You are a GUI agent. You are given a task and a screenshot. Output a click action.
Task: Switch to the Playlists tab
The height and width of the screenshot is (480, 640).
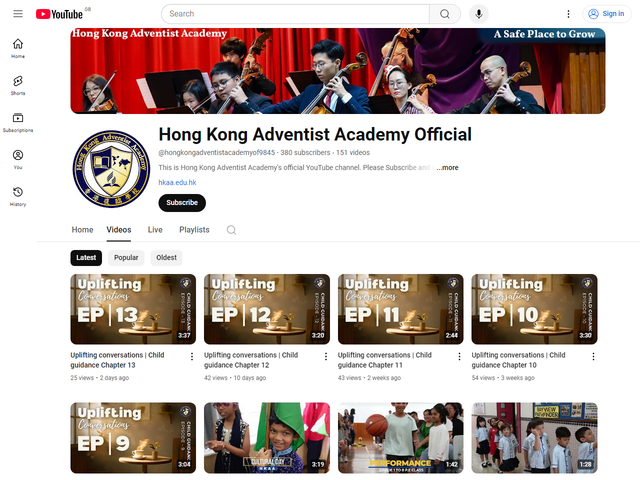coord(194,230)
